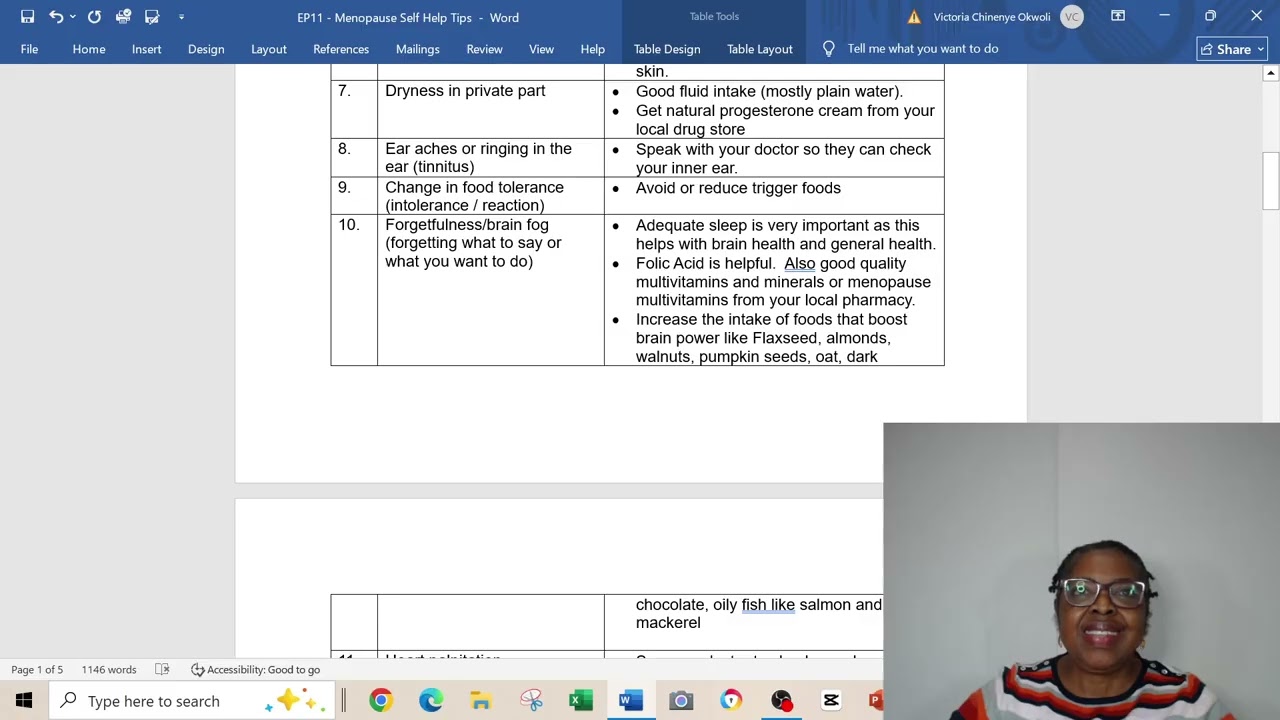The width and height of the screenshot is (1280, 720).
Task: Open the recorder app with red dot
Action: coord(781,701)
